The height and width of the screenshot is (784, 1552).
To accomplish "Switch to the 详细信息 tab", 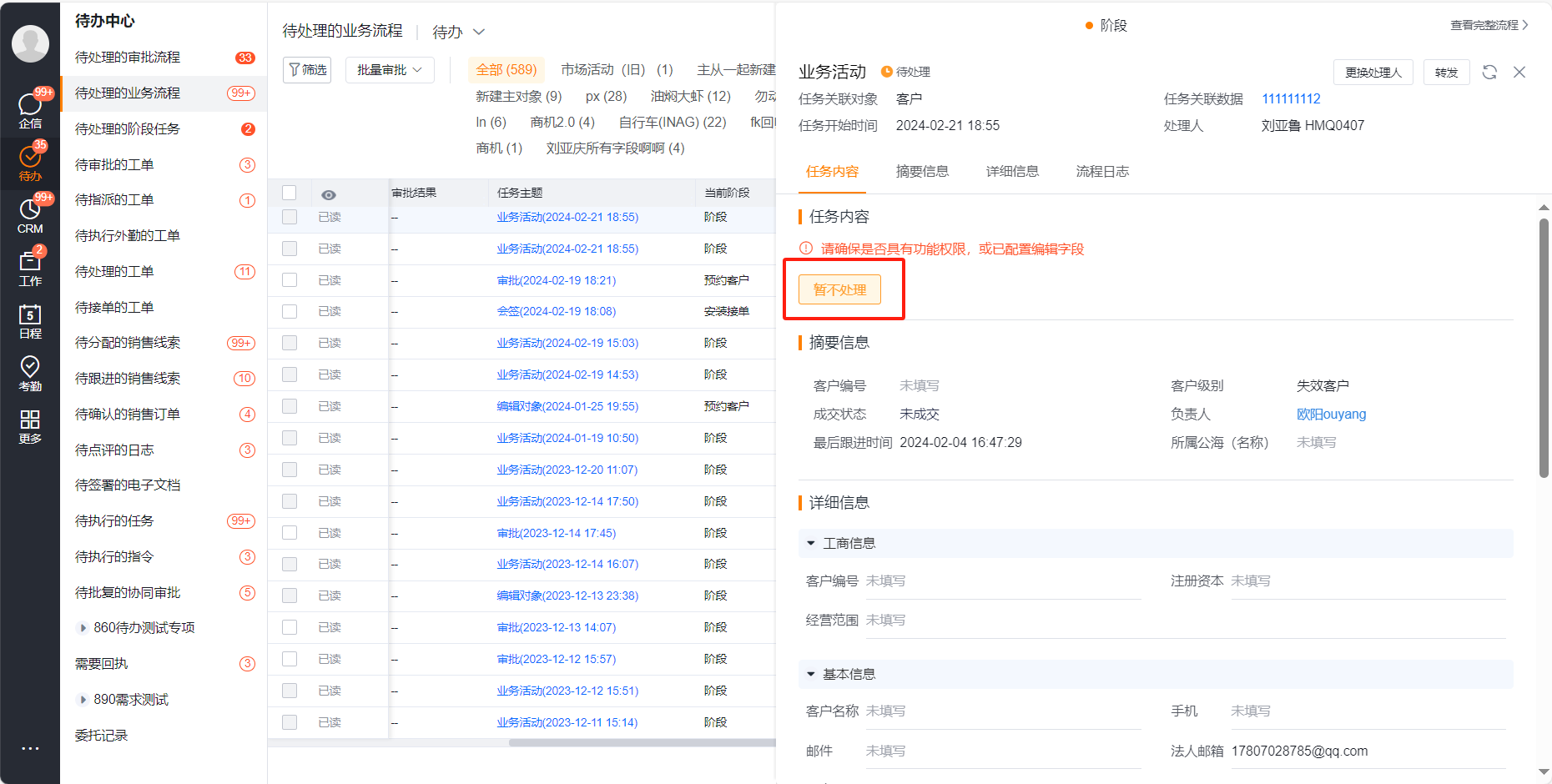I will 1012,171.
